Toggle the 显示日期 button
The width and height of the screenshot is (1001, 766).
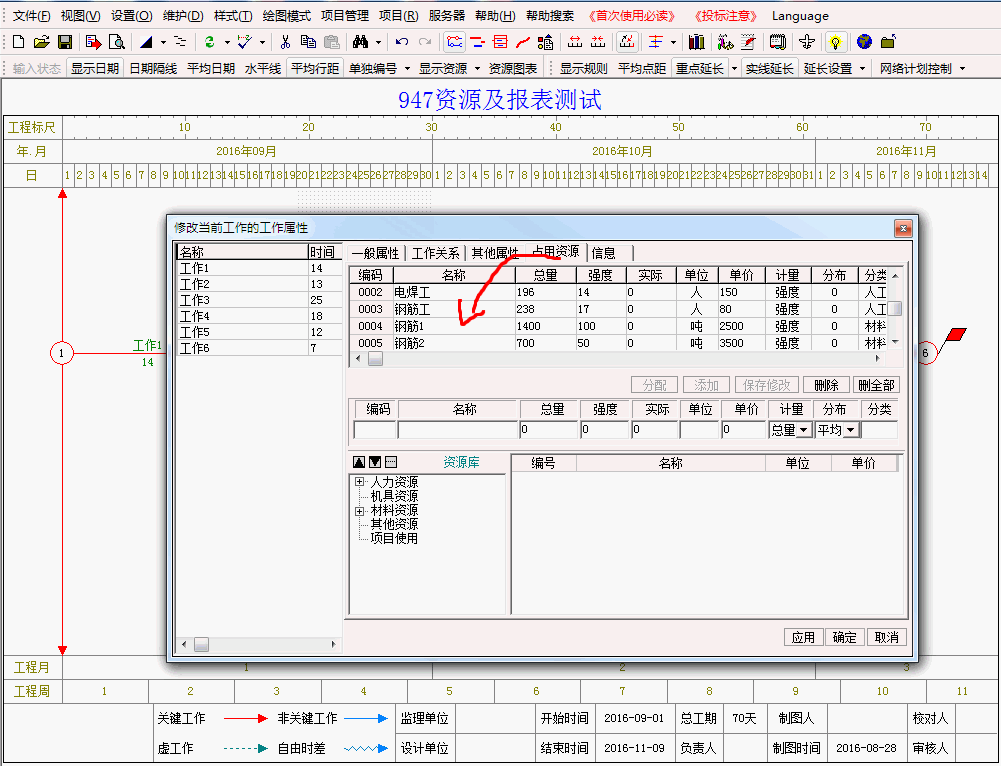(95, 69)
